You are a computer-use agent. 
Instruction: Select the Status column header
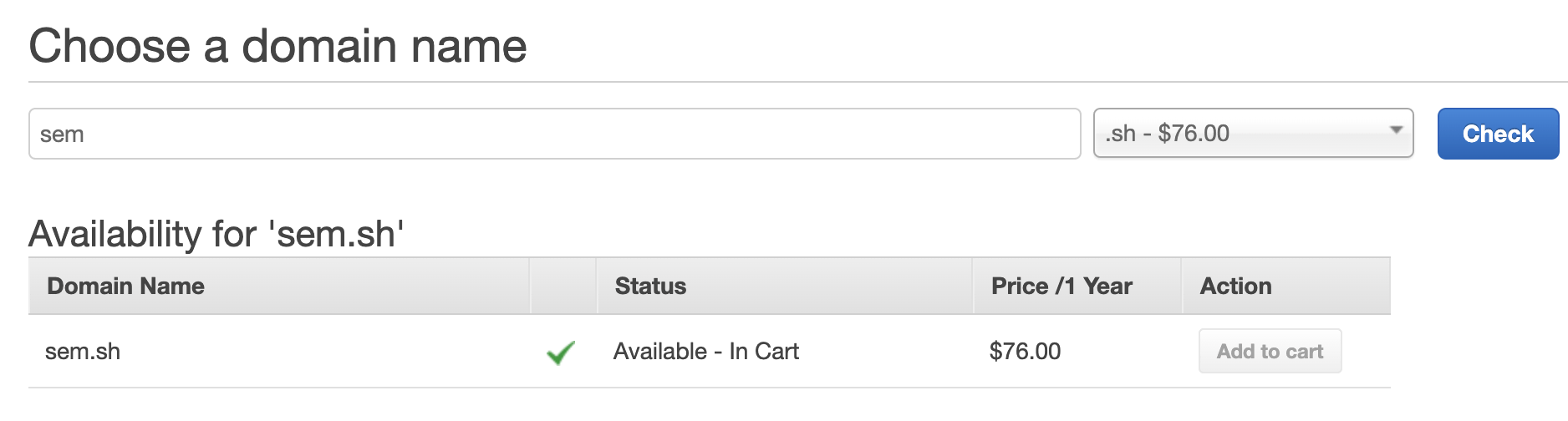click(x=650, y=287)
